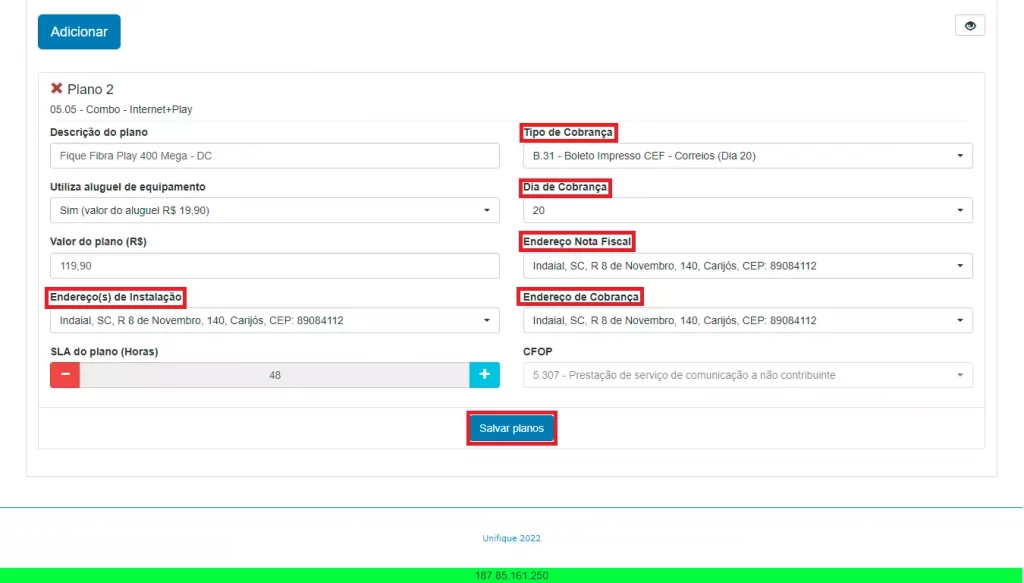The image size is (1024, 583).
Task: Expand the Utiliza aluguel de equipamento dropdown
Action: pyautogui.click(x=275, y=210)
